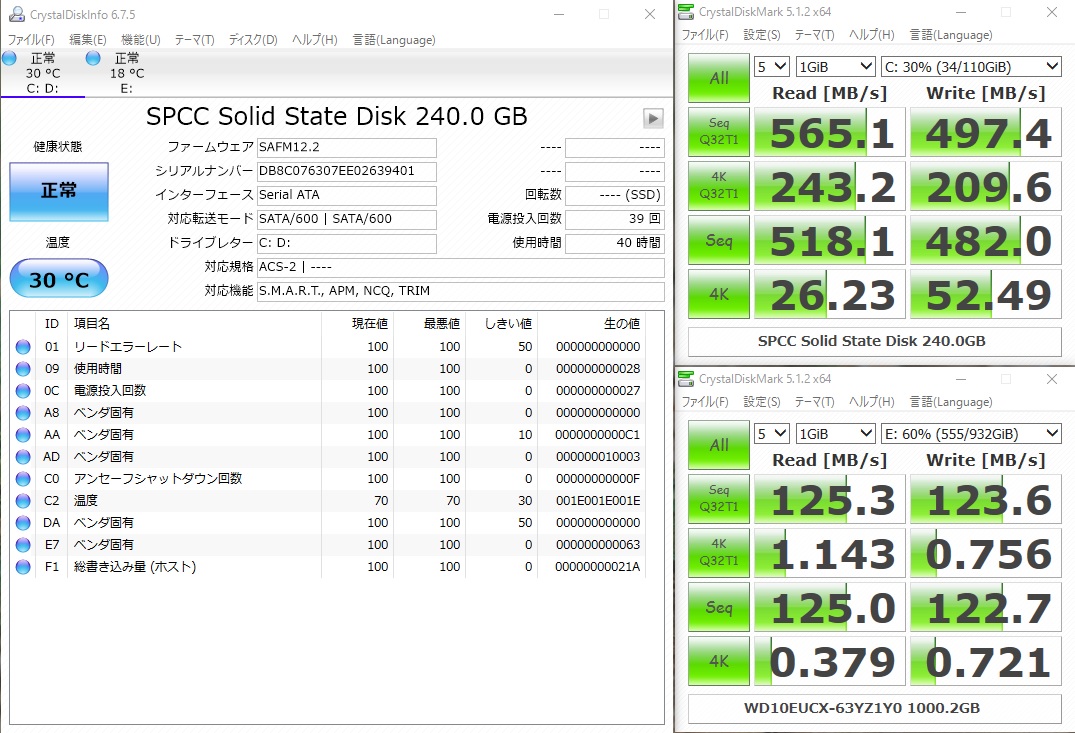Click status orb for ID 01 row

[x=23, y=347]
